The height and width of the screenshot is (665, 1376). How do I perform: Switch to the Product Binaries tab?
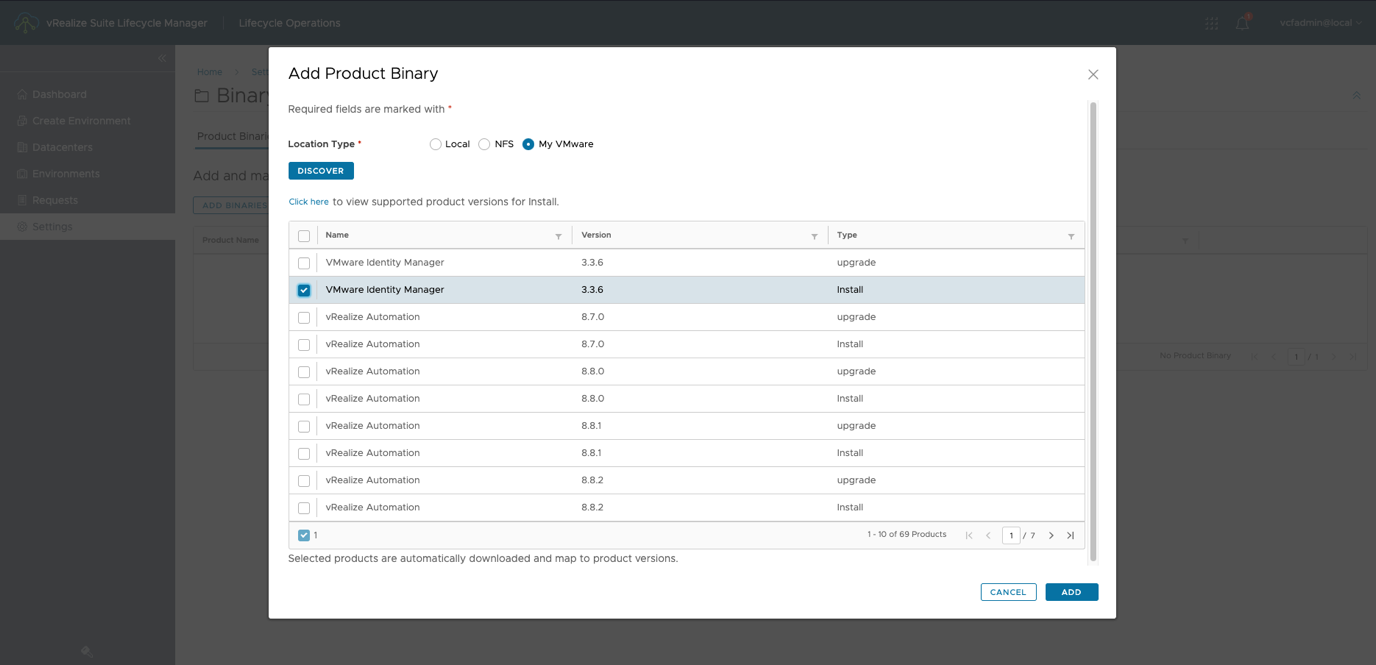coord(232,137)
